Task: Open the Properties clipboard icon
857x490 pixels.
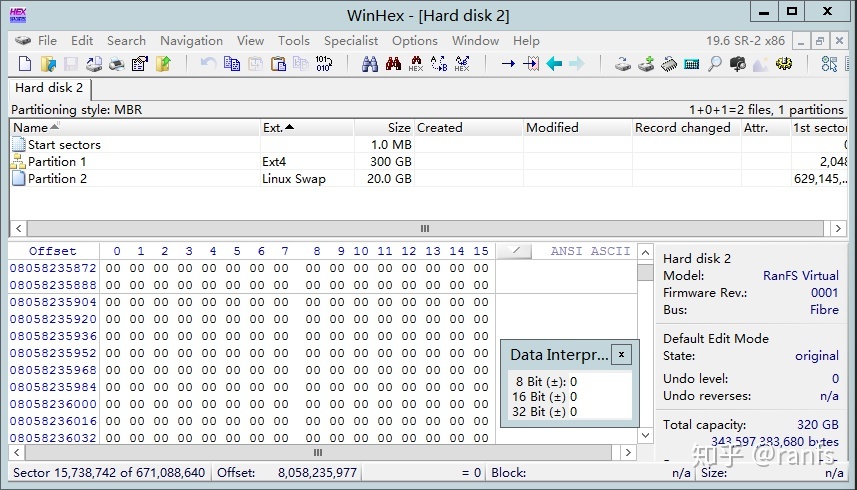Action: (140, 64)
